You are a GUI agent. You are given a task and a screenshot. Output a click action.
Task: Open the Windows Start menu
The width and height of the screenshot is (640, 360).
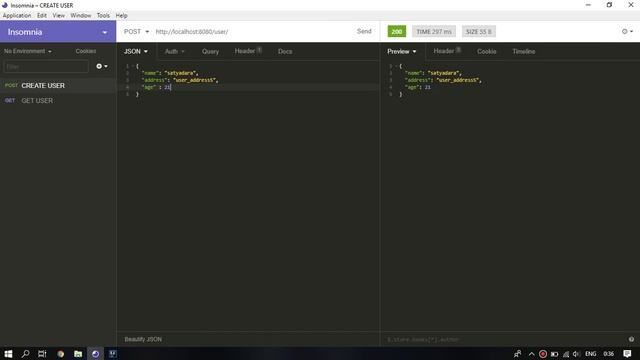8,354
